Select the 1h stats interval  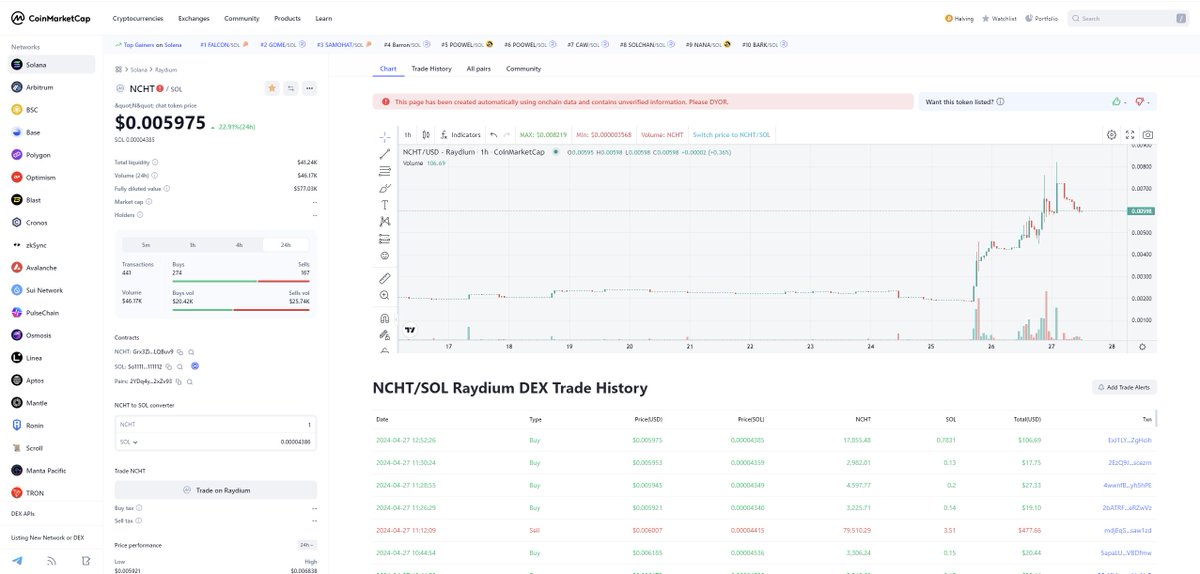click(192, 244)
